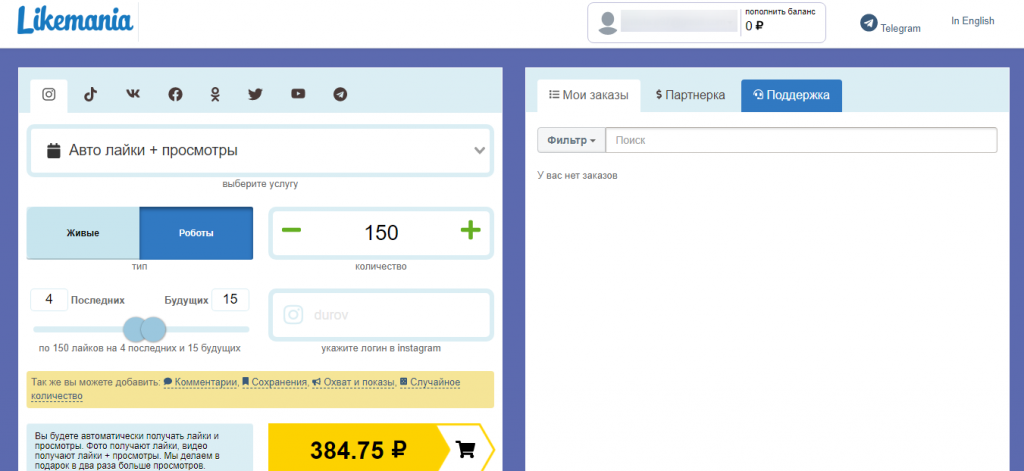This screenshot has height=471, width=1024.
Task: Click the user avatar icon
Action: pyautogui.click(x=608, y=23)
